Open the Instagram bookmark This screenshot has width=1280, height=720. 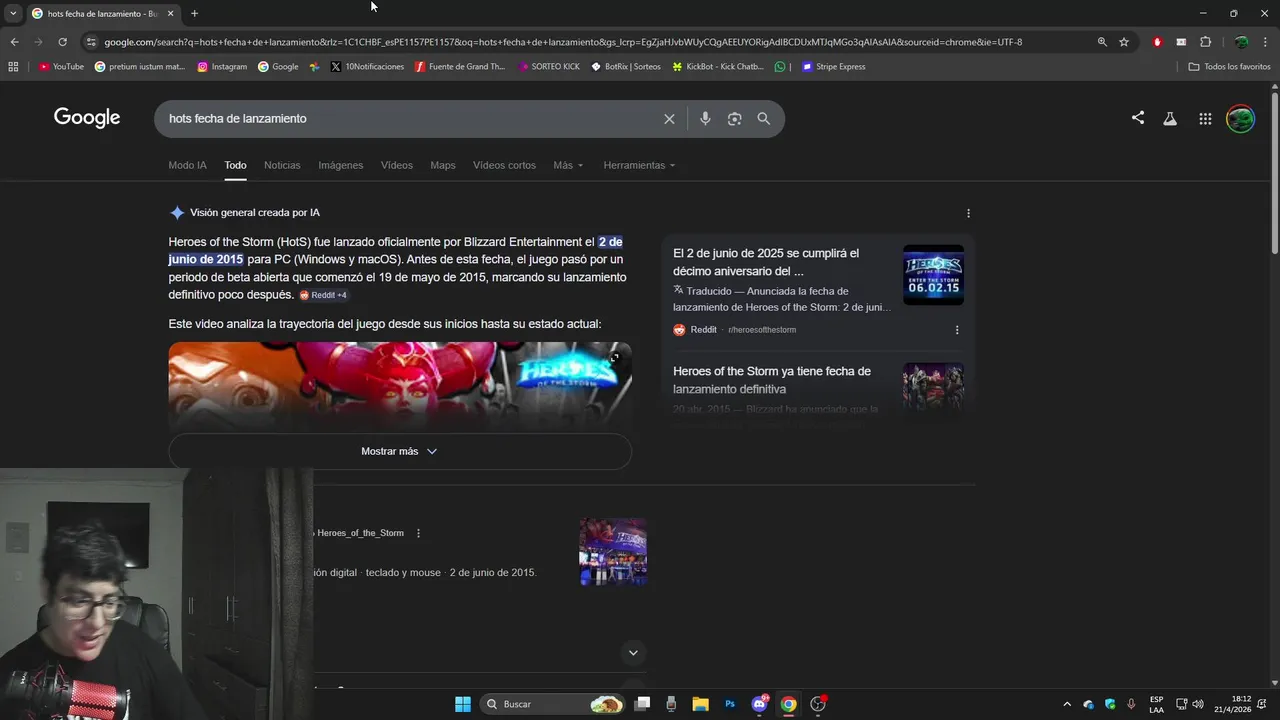click(x=222, y=67)
